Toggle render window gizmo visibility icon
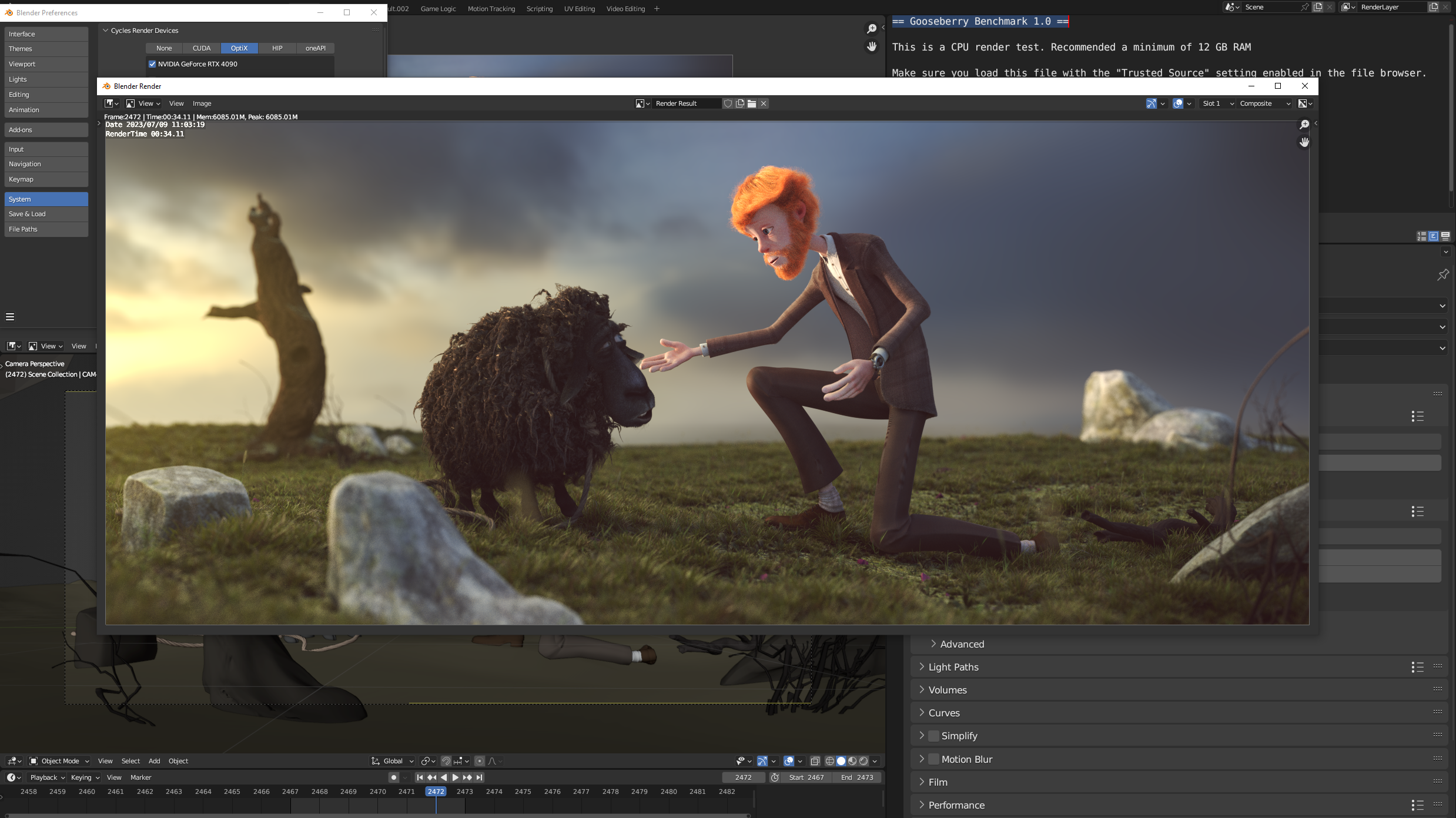1456x818 pixels. 1151,103
